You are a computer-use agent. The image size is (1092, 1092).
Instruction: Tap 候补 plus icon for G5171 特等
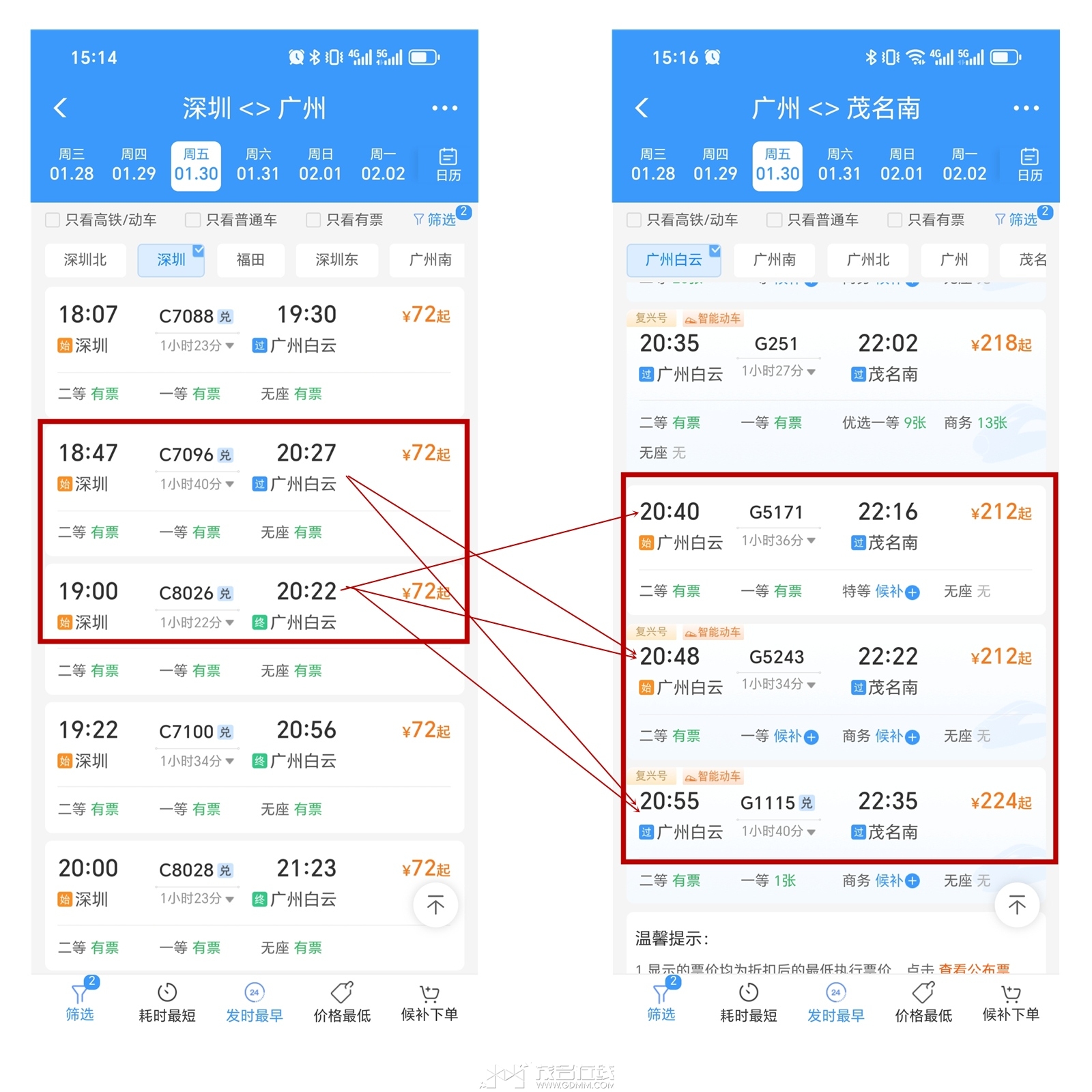tap(913, 592)
